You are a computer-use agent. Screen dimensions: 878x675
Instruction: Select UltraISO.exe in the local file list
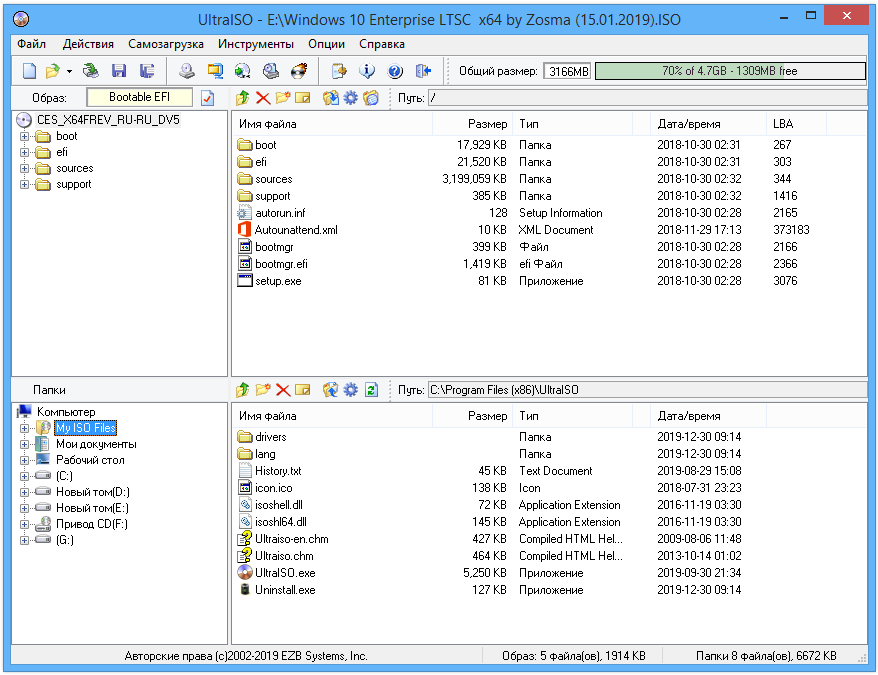point(285,573)
